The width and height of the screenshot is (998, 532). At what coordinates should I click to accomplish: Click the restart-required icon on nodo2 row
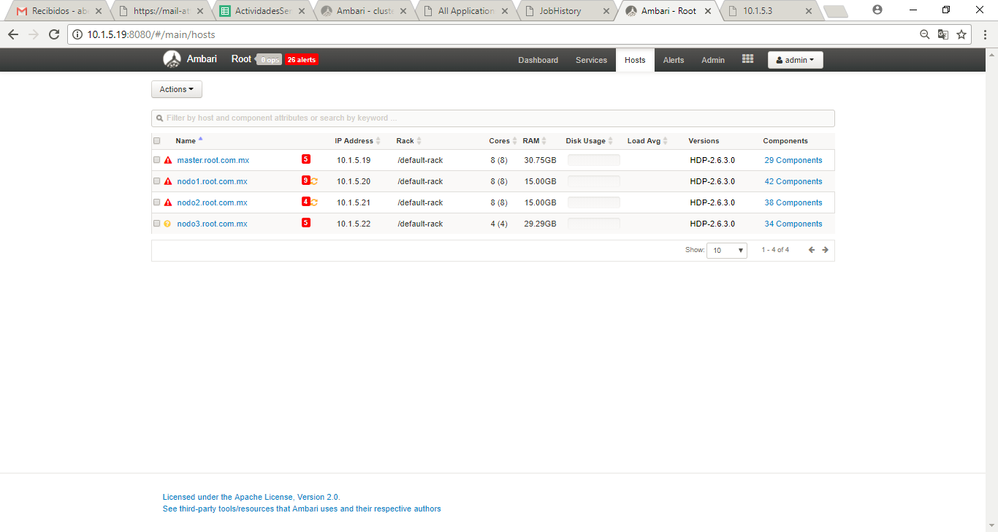coord(314,202)
